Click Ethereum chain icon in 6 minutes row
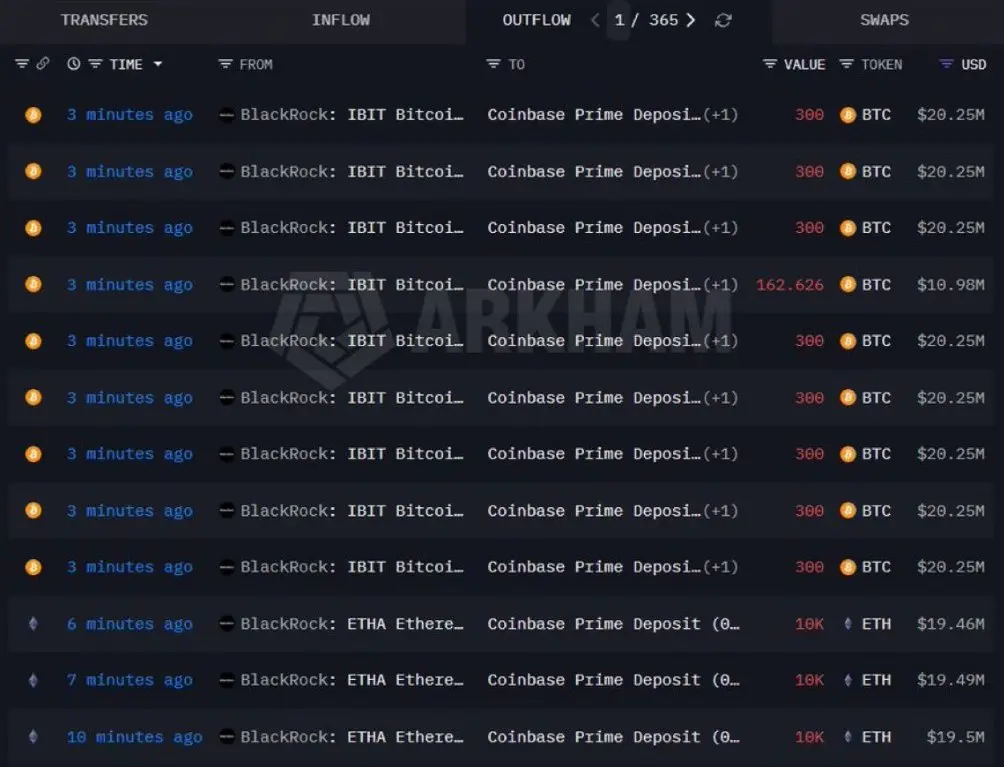The image size is (1004, 767). click(x=33, y=624)
